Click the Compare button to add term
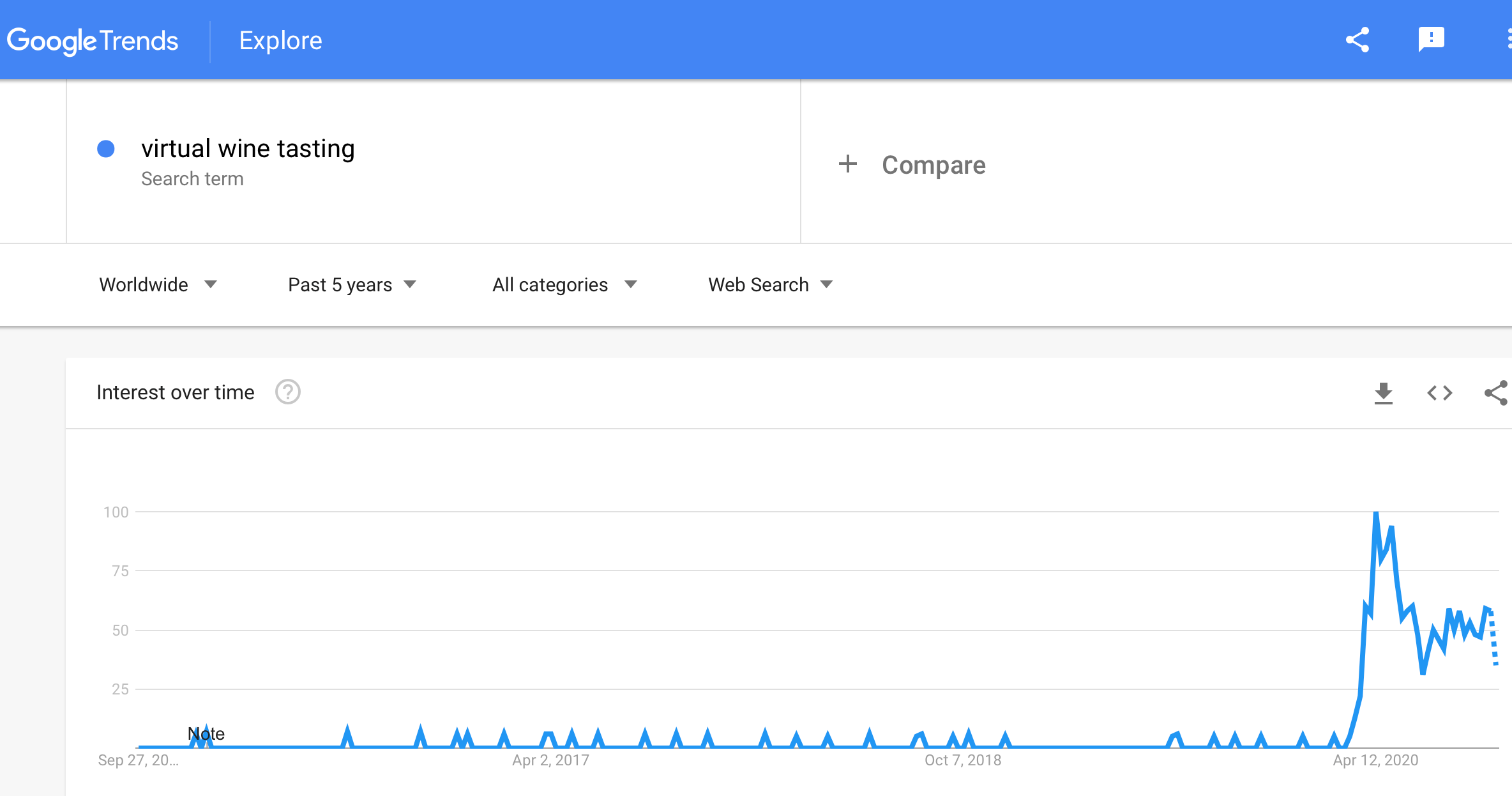This screenshot has height=796, width=1512. tap(934, 165)
